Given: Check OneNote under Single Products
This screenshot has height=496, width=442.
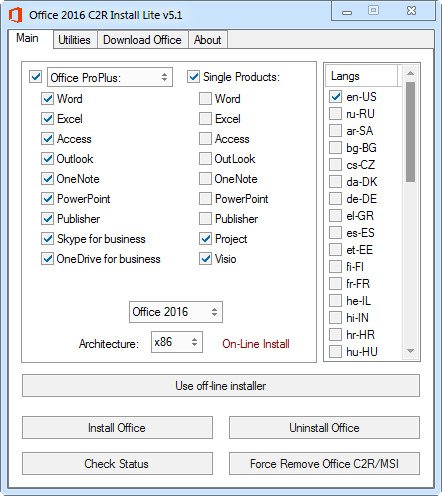Looking at the screenshot, I should click(205, 179).
